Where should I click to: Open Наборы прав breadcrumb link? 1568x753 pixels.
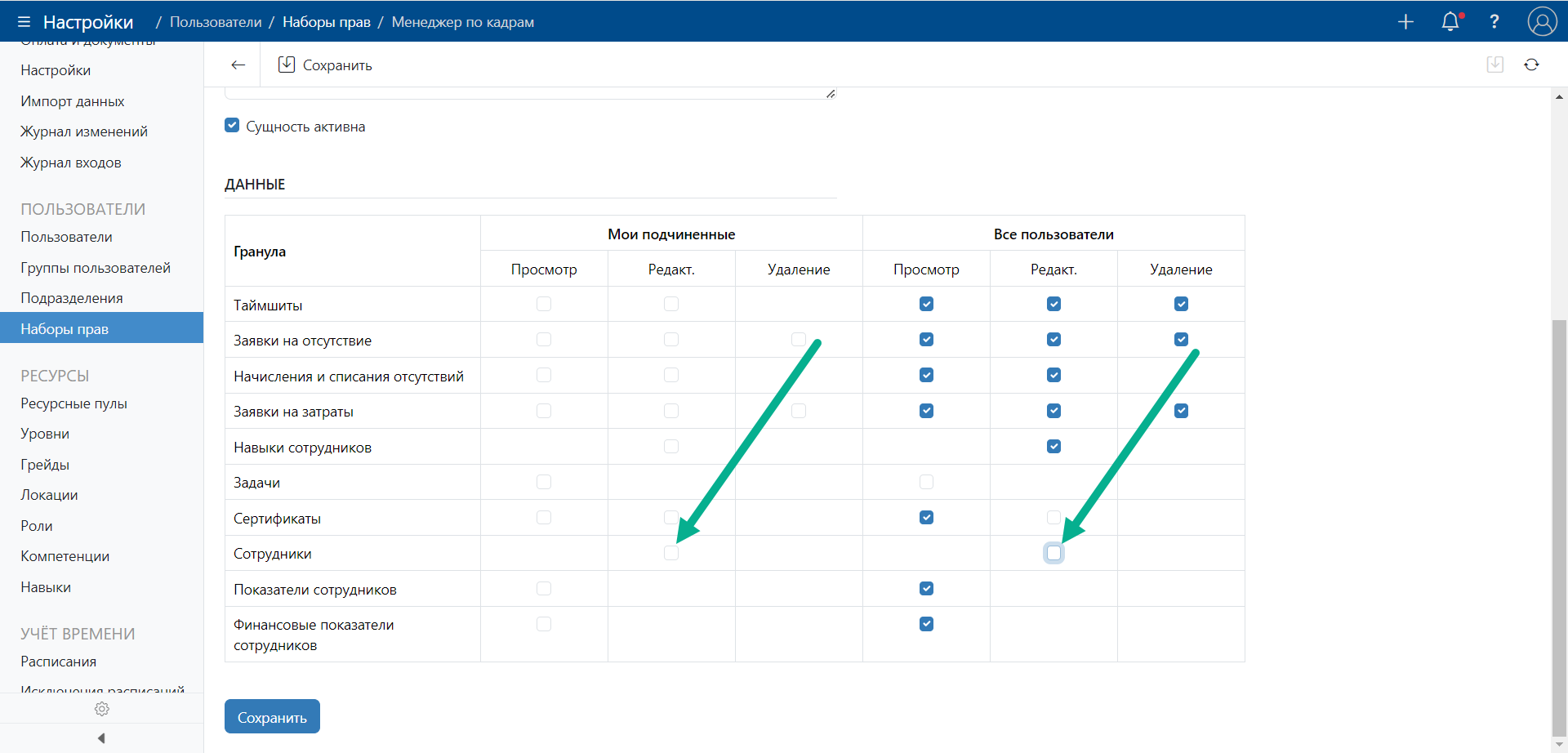pyautogui.click(x=327, y=22)
